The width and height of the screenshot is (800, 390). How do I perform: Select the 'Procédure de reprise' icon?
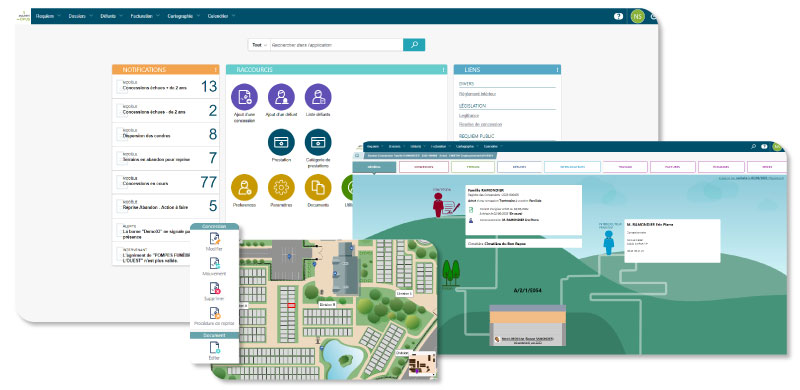click(x=215, y=313)
